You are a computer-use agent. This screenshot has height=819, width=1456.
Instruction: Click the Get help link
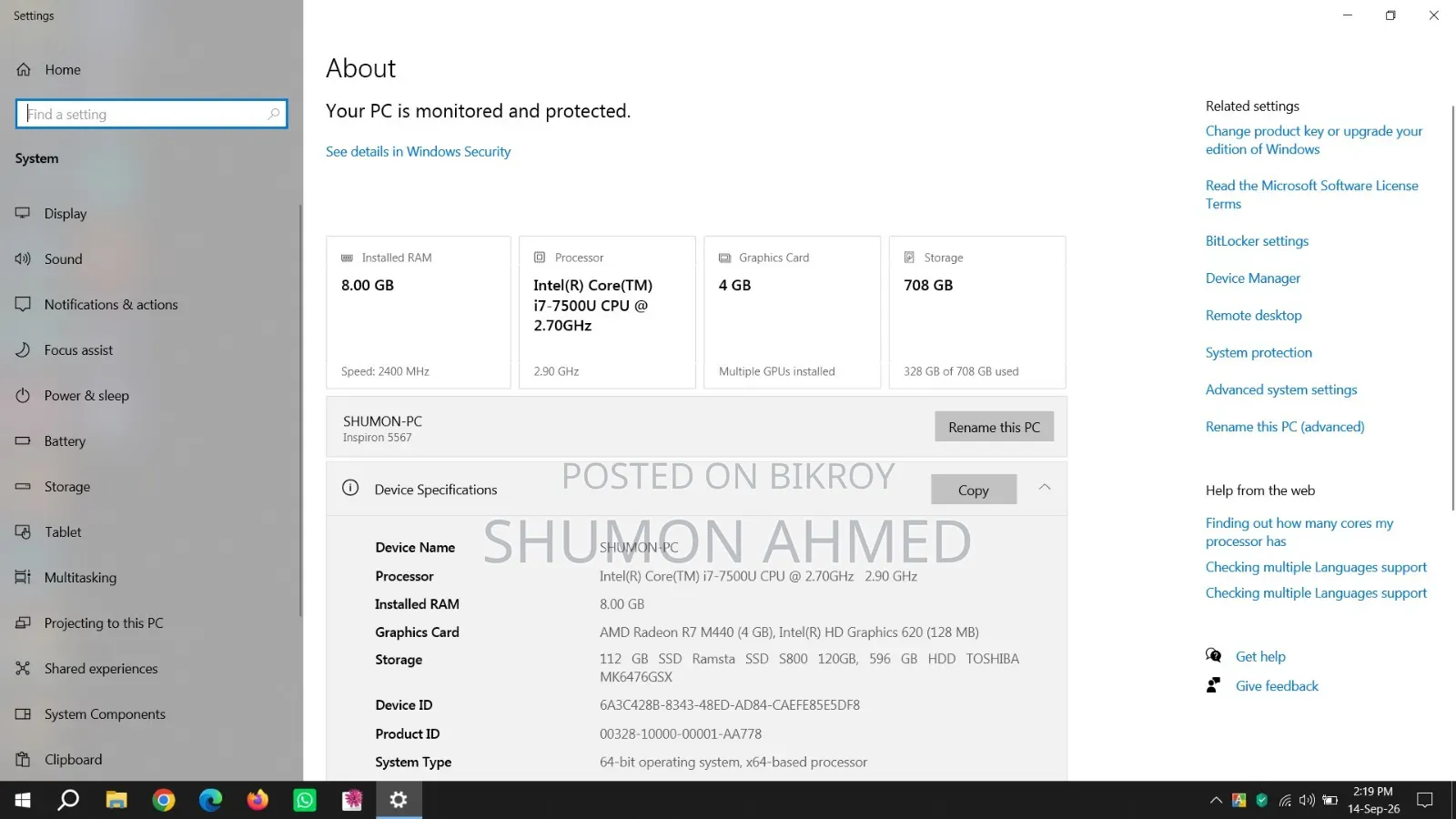pos(1260,657)
